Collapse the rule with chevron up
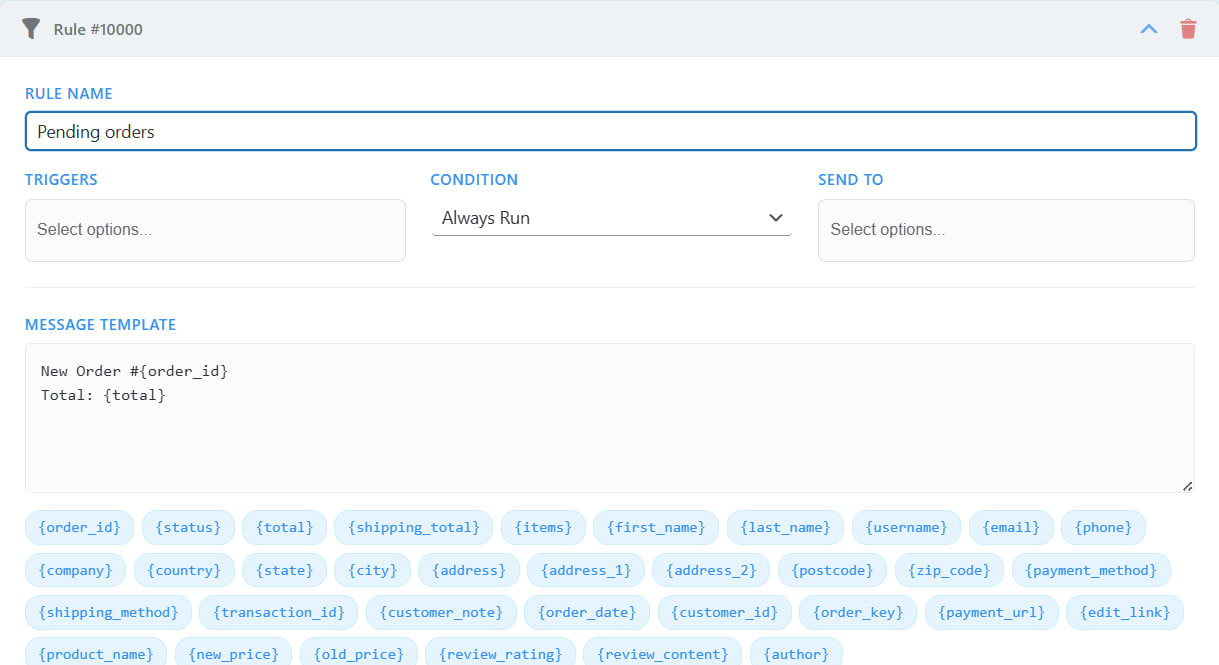The width and height of the screenshot is (1219, 665). click(1149, 29)
